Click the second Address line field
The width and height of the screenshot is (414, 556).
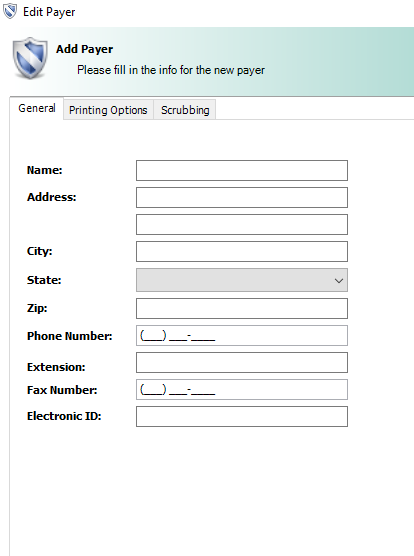[x=242, y=224]
